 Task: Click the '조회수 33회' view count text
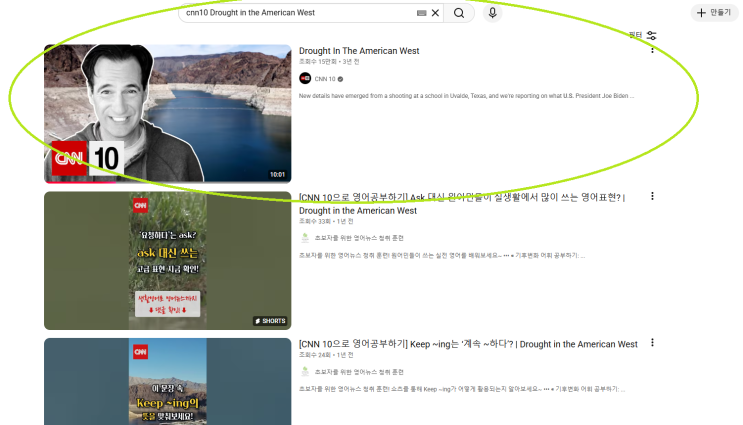pyautogui.click(x=315, y=221)
